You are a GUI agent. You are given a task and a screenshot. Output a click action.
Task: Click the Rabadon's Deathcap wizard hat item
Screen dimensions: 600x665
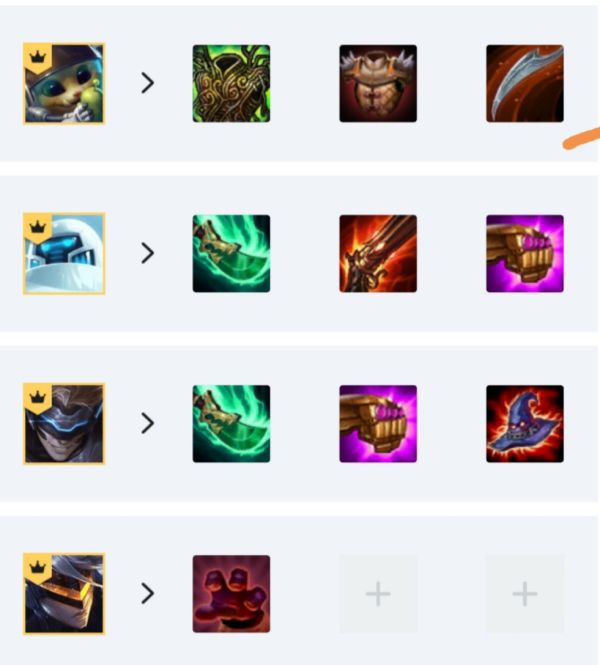click(525, 424)
